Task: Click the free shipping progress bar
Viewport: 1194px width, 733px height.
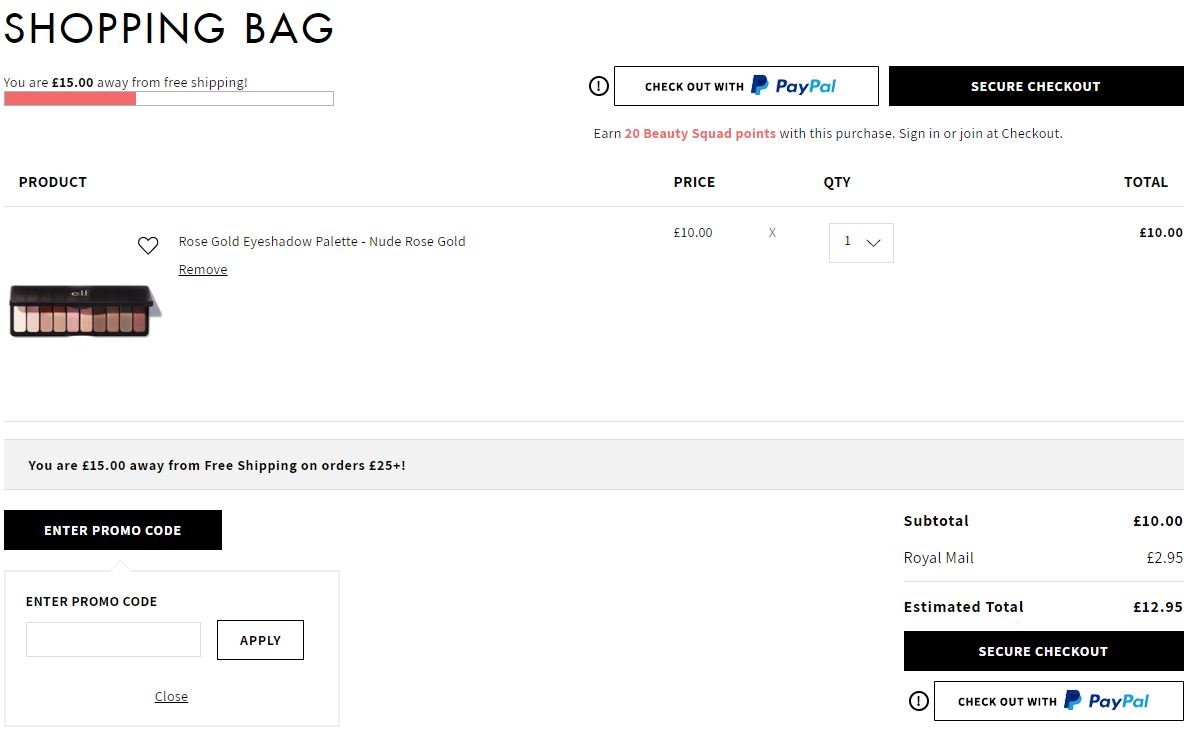Action: (x=169, y=99)
